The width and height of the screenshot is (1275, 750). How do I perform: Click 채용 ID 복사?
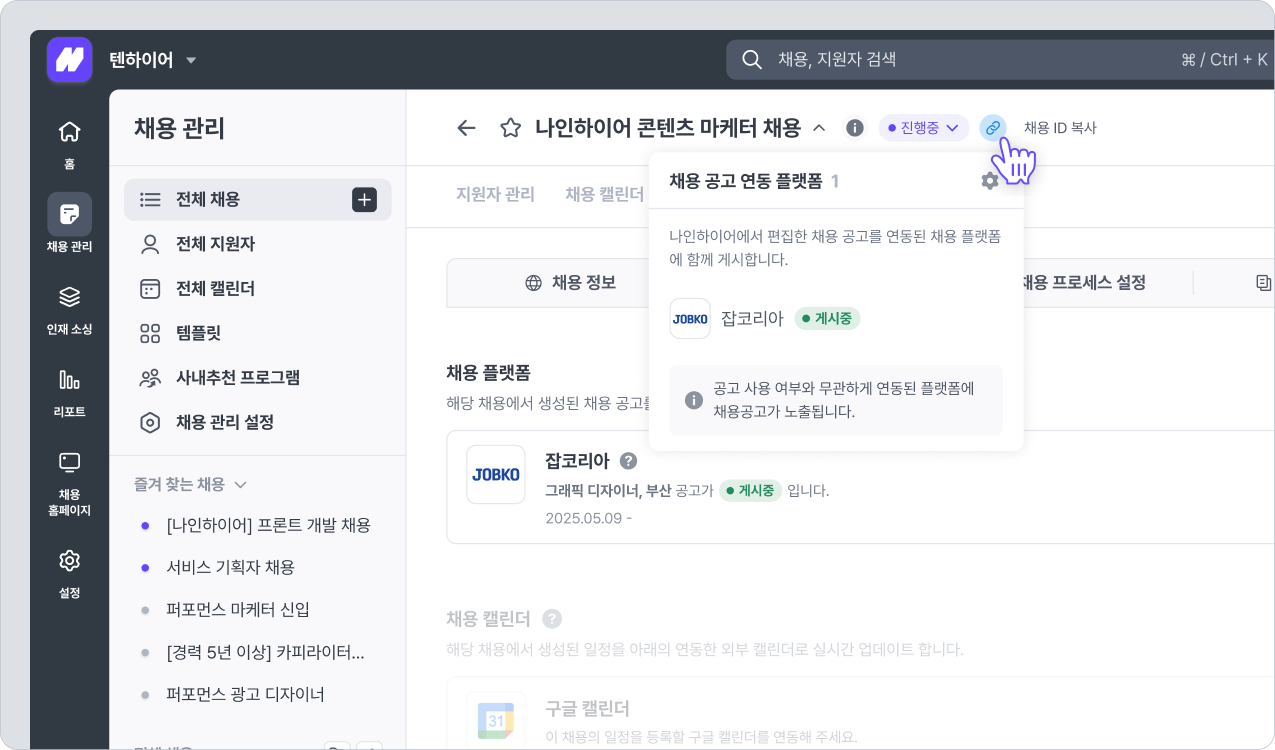point(1060,128)
